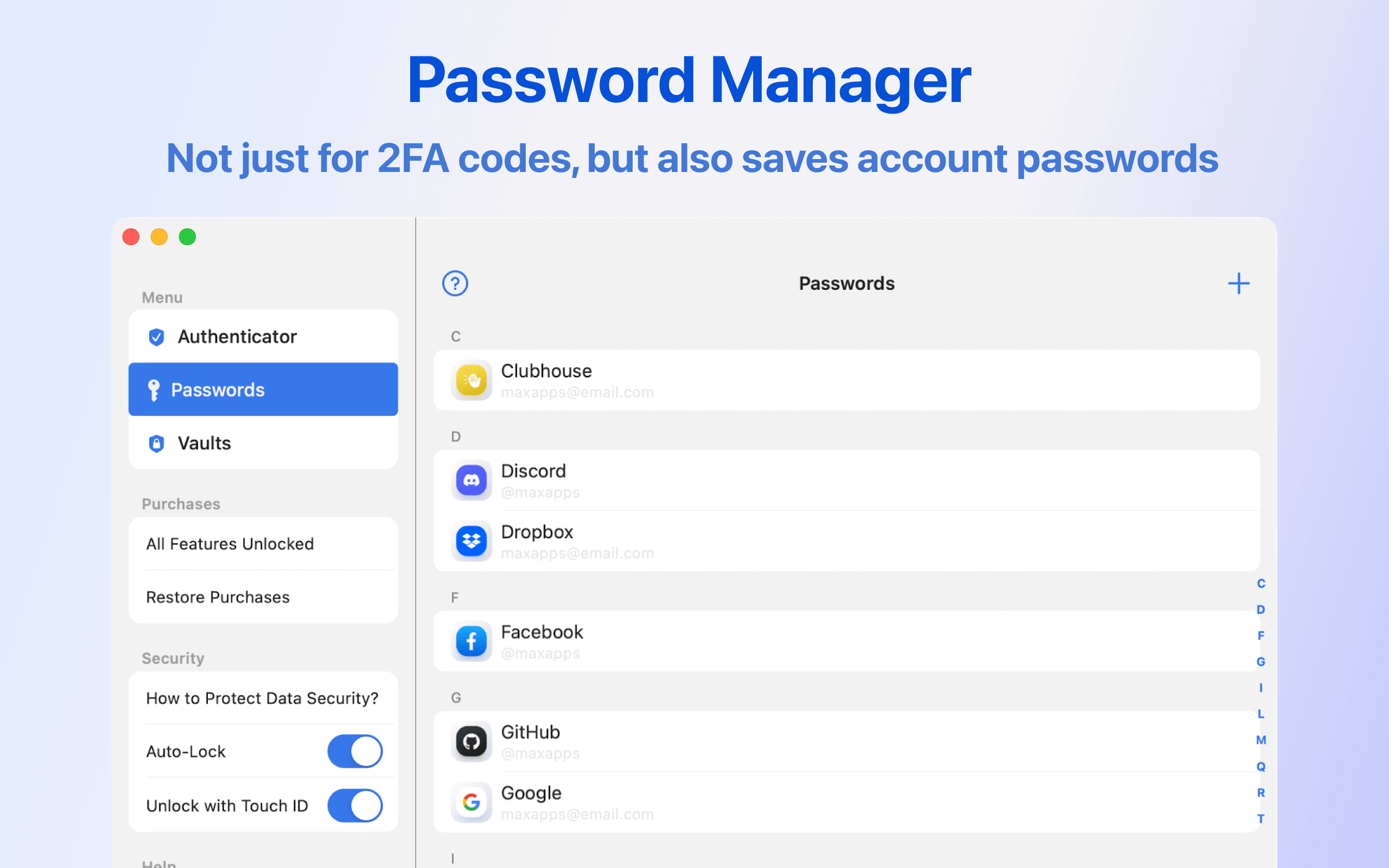Open the Clubhouse password entry
This screenshot has width=1389, height=868.
click(x=846, y=380)
